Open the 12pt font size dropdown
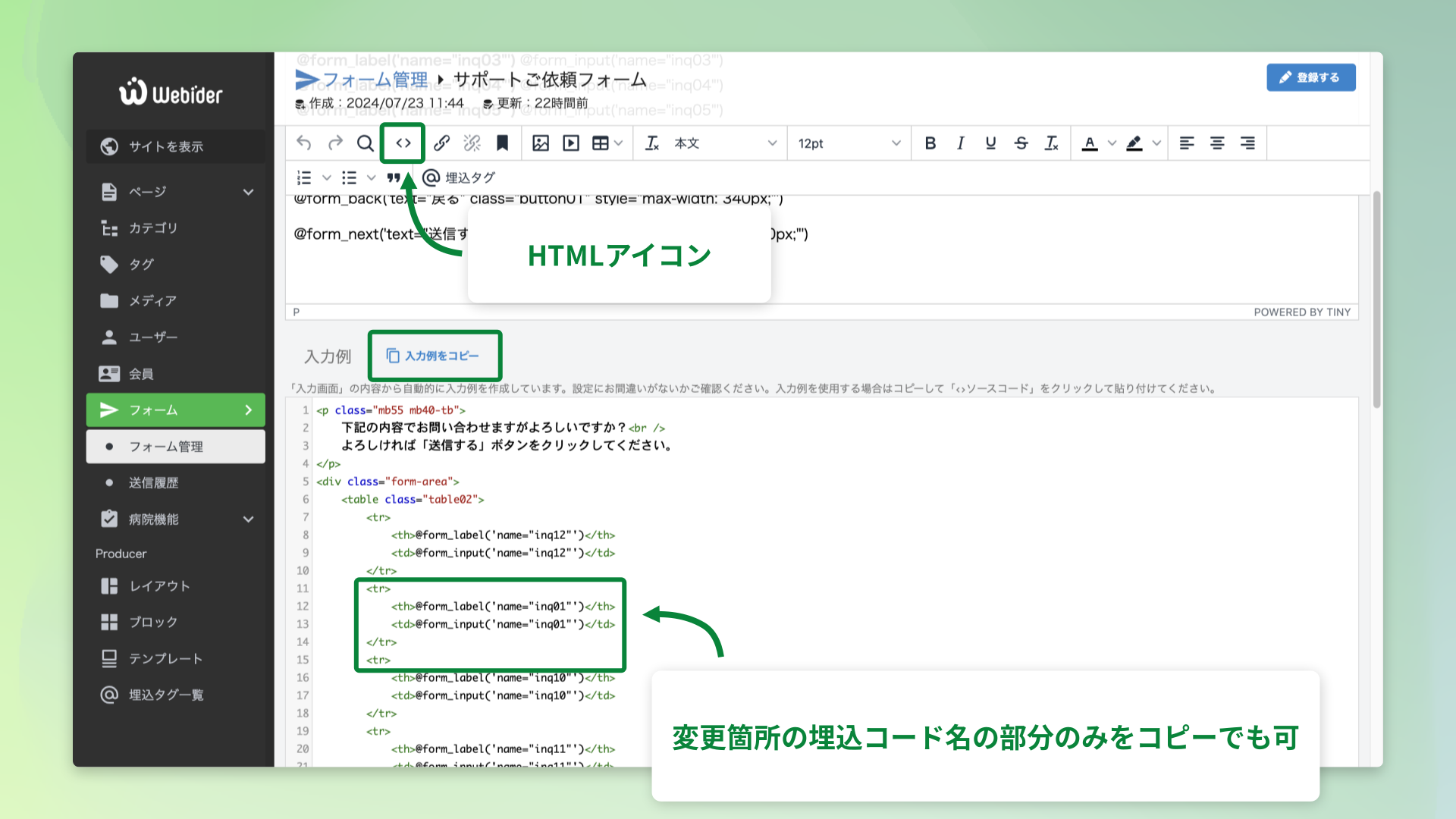 (x=849, y=143)
